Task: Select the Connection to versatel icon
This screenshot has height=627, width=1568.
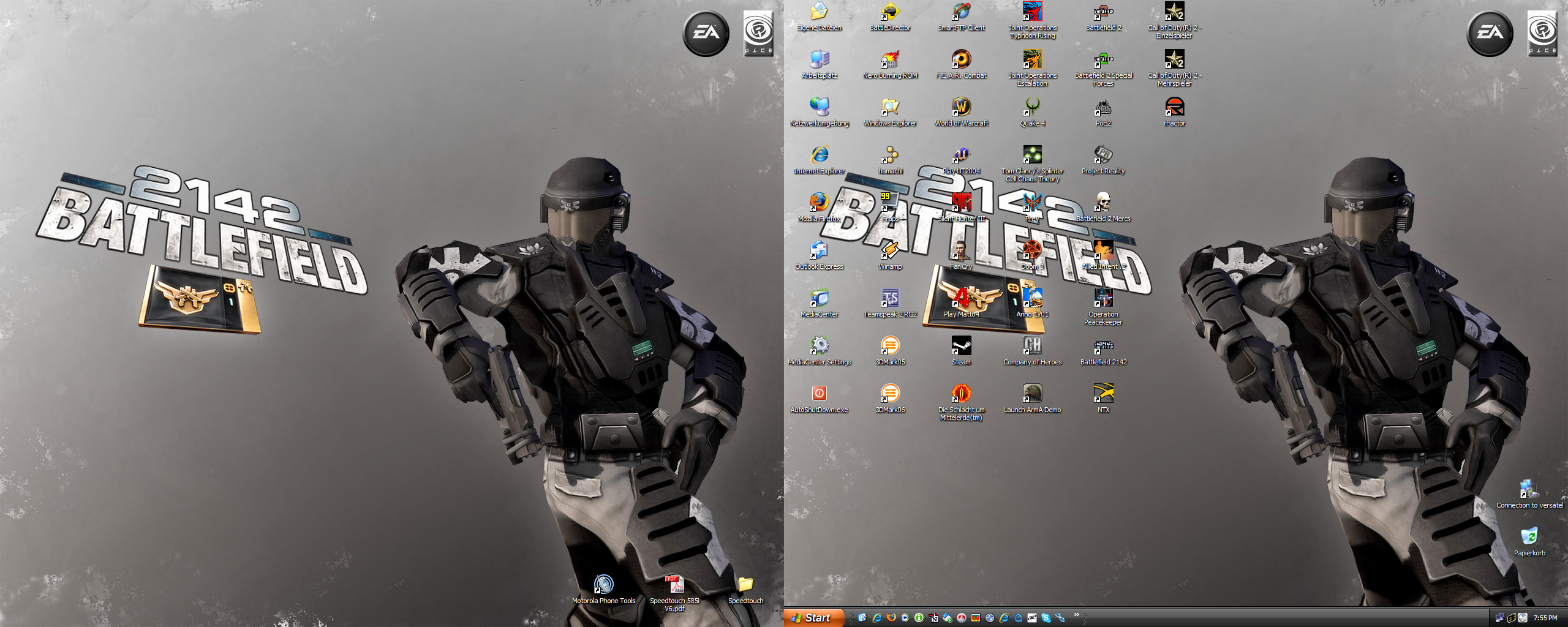Action: click(x=1529, y=494)
